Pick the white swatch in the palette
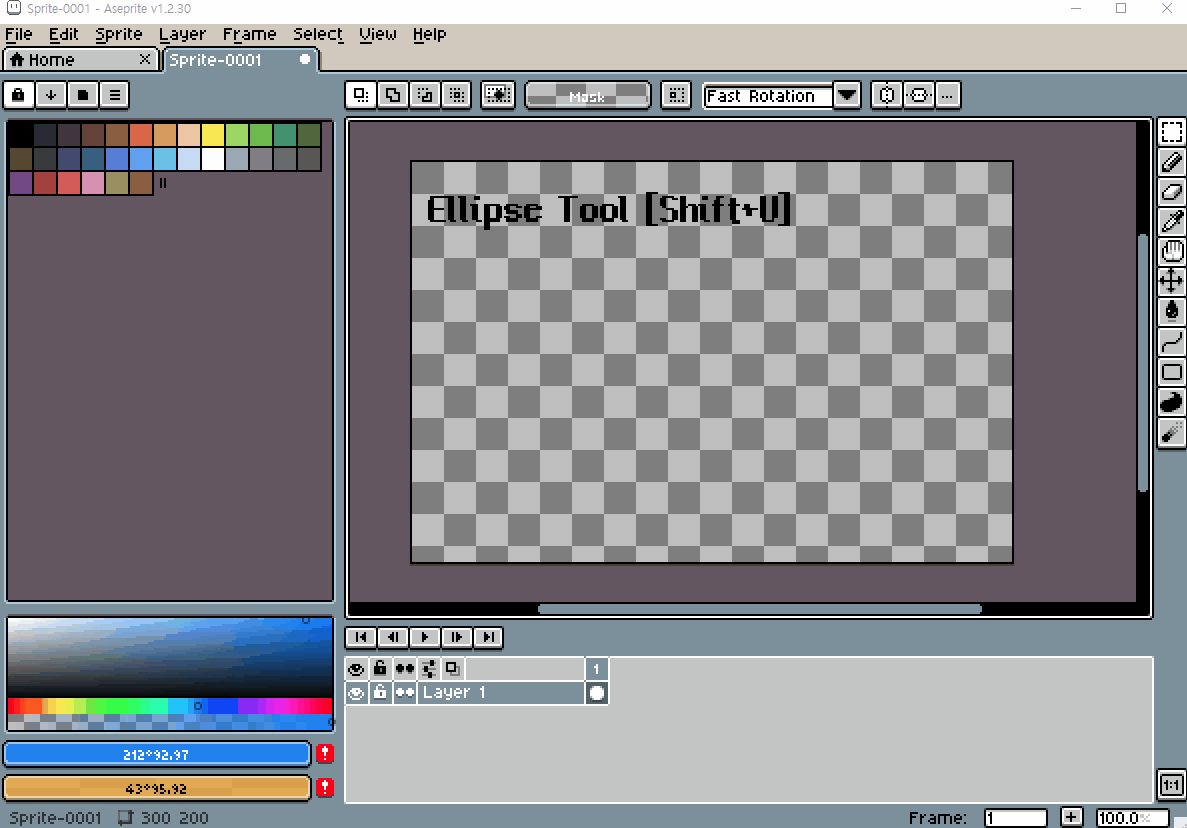Image resolution: width=1187 pixels, height=828 pixels. [213, 159]
